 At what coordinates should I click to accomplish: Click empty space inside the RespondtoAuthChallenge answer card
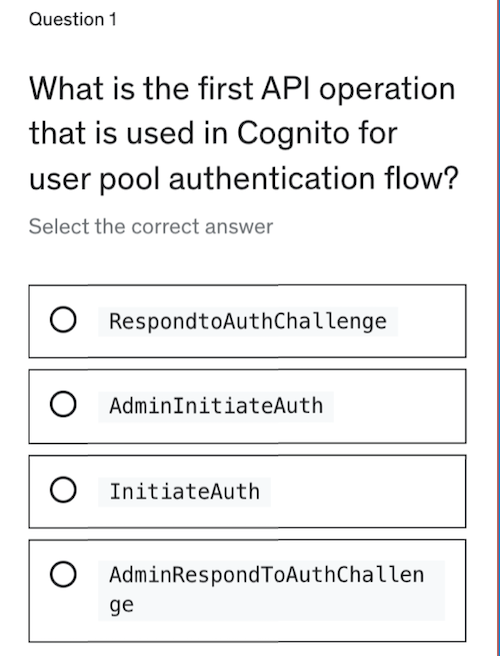click(x=431, y=321)
